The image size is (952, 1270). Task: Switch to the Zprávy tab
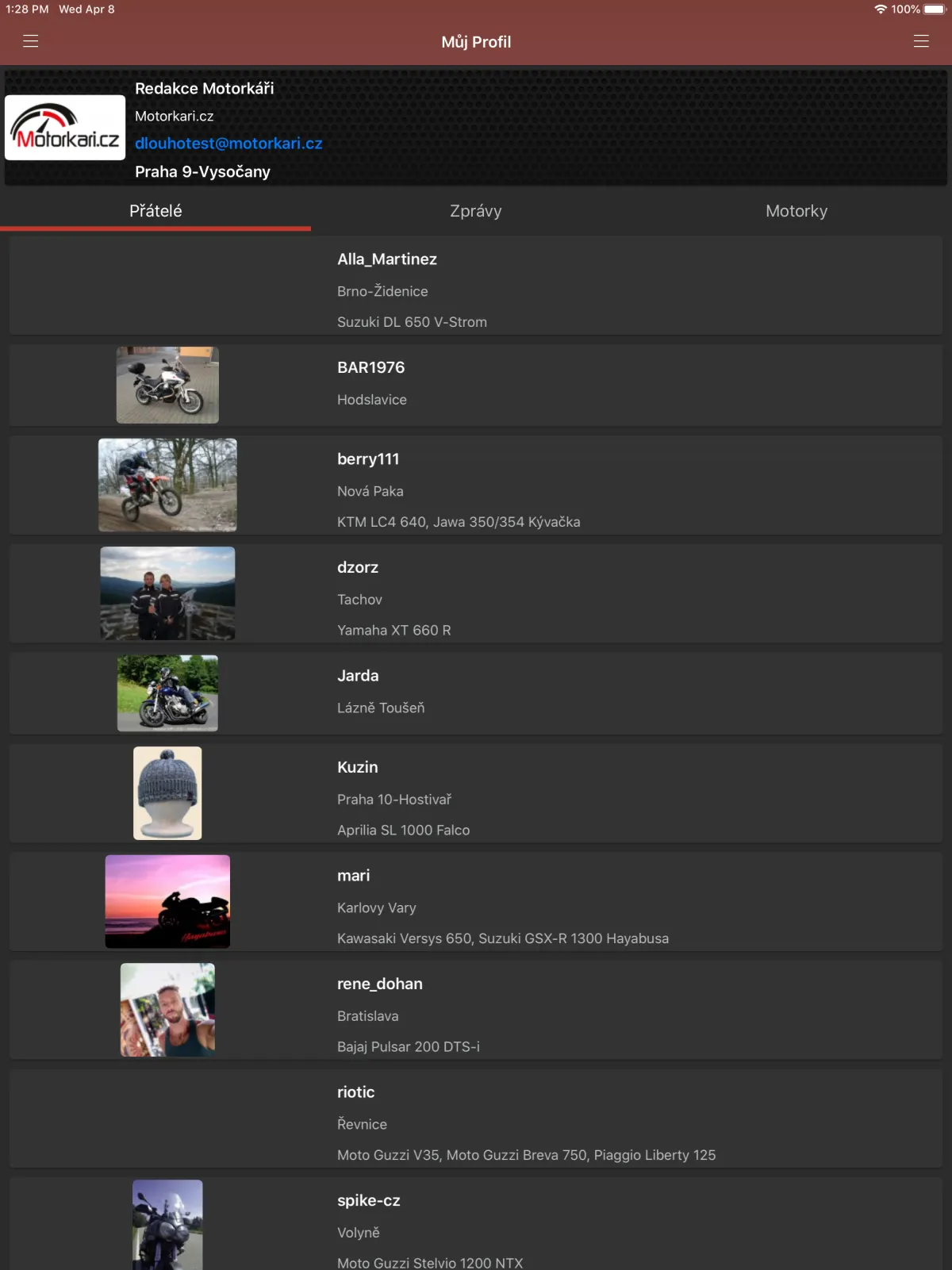point(476,211)
